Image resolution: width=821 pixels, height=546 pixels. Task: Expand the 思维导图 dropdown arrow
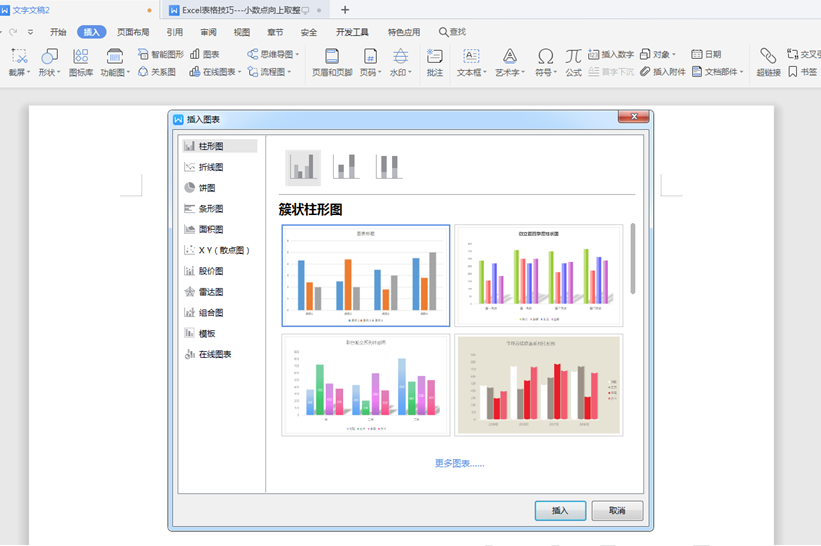[297, 54]
